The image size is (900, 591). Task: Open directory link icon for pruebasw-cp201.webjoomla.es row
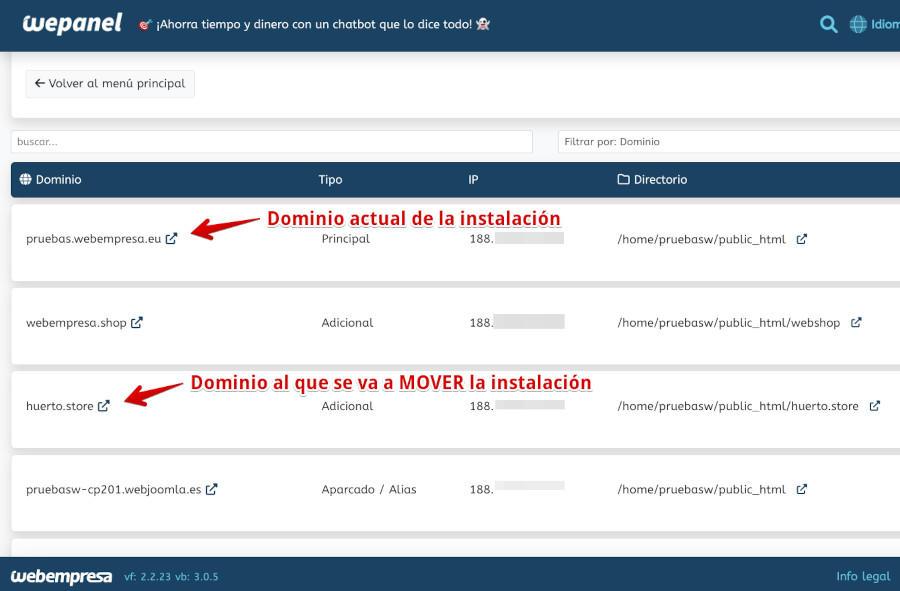[x=802, y=489]
